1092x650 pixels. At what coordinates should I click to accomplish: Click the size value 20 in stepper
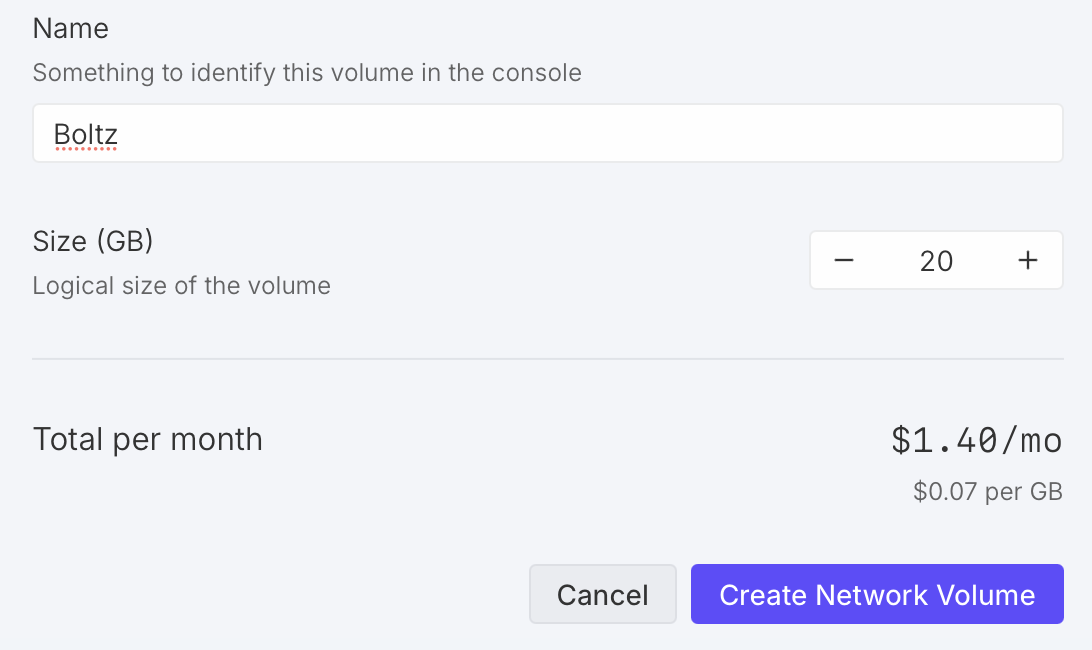click(936, 261)
